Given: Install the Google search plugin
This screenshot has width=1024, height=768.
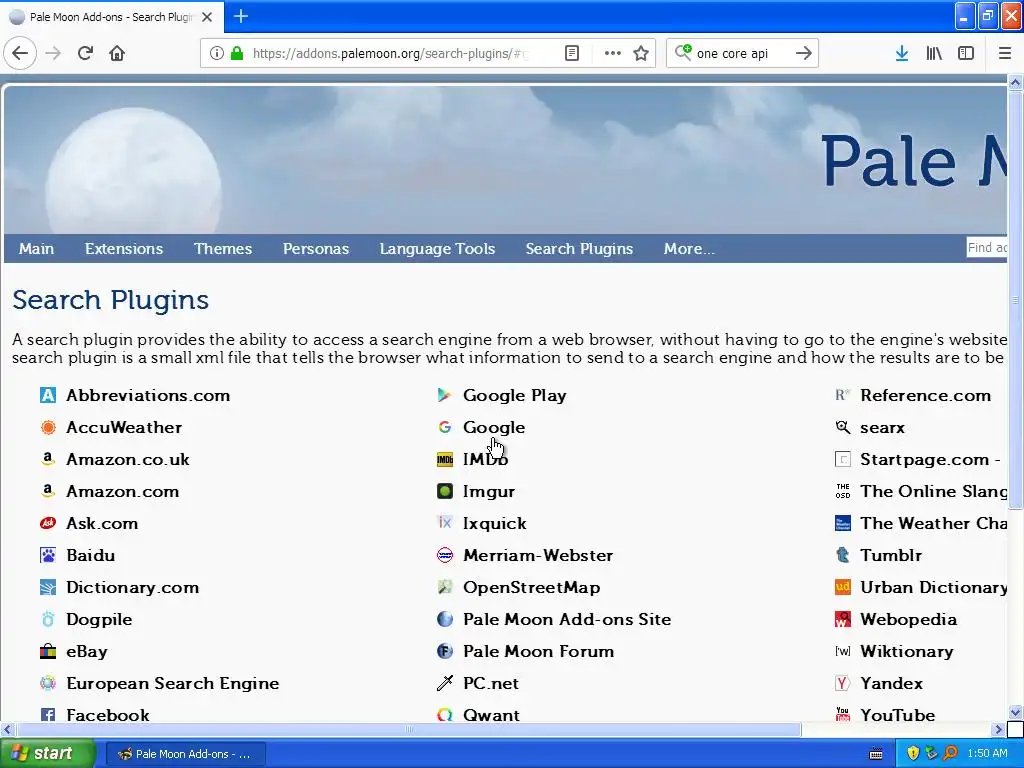Looking at the screenshot, I should pyautogui.click(x=494, y=427).
